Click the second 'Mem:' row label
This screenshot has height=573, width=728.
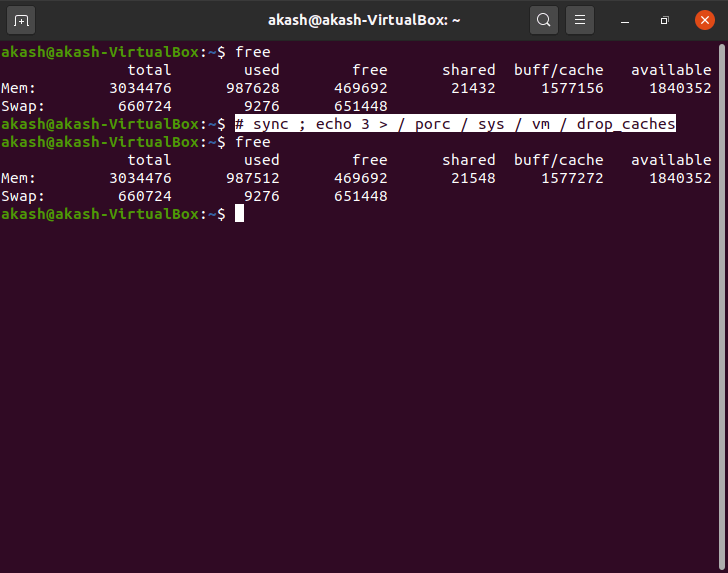pyautogui.click(x=18, y=178)
